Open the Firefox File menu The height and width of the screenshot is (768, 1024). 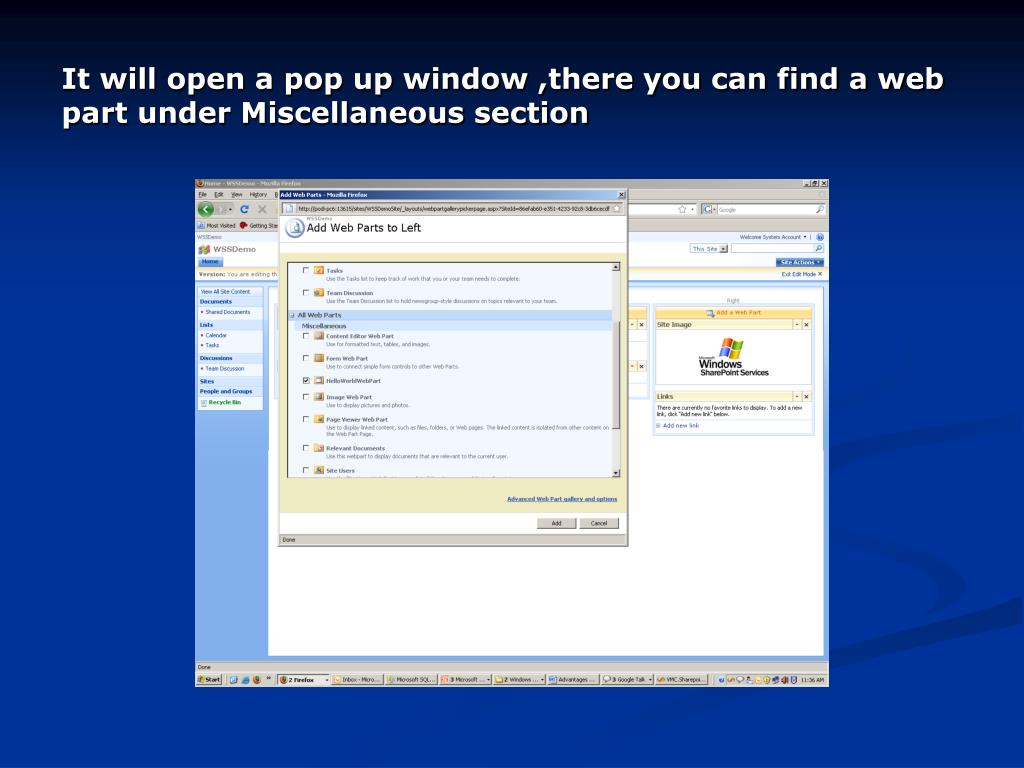point(202,195)
